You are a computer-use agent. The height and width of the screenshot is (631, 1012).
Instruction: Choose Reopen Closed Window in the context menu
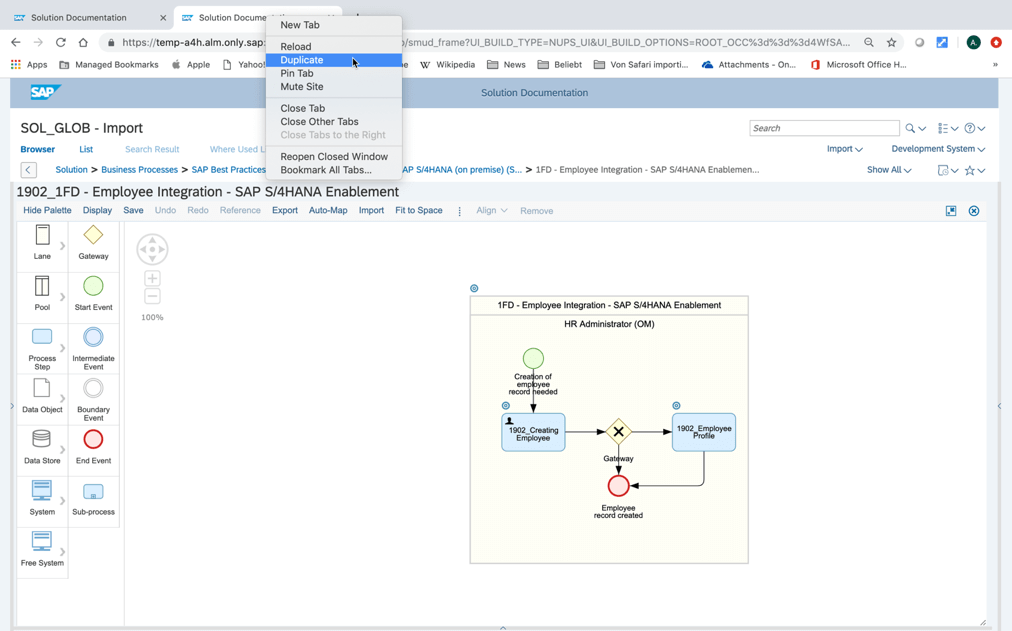(334, 157)
